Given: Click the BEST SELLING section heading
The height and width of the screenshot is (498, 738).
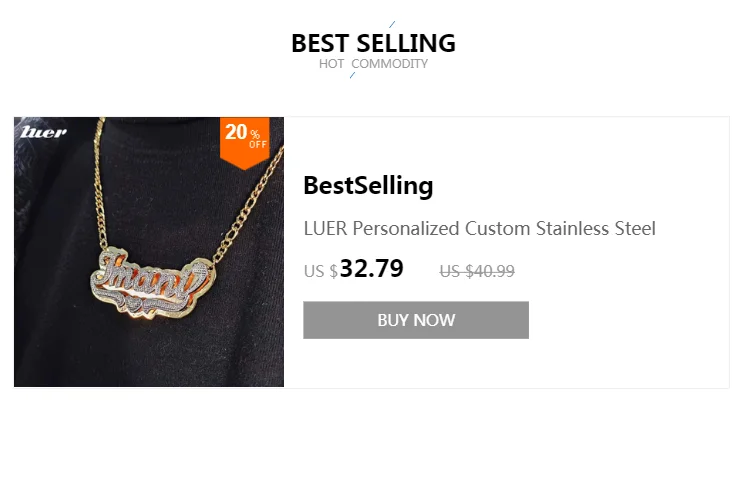Looking at the screenshot, I should click(x=373, y=43).
